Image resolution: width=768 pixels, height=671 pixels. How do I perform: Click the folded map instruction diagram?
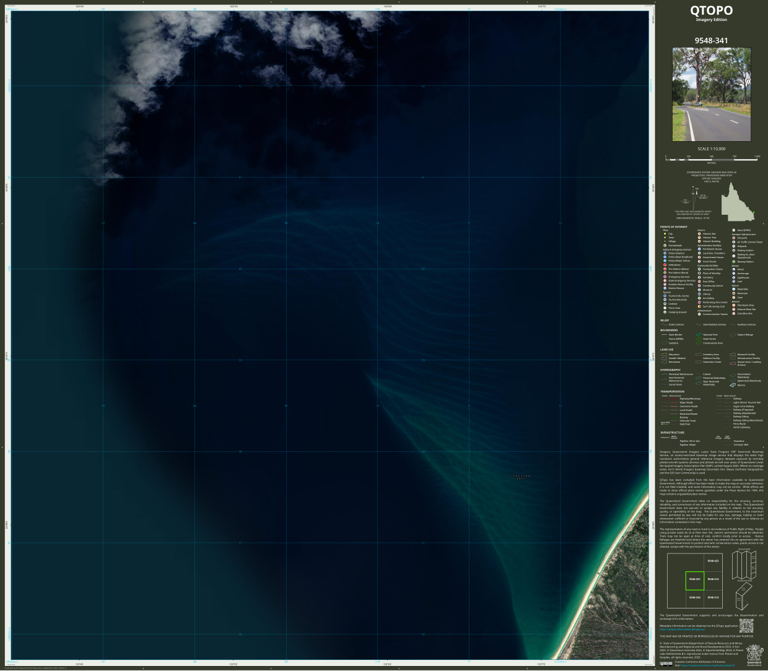(x=744, y=581)
